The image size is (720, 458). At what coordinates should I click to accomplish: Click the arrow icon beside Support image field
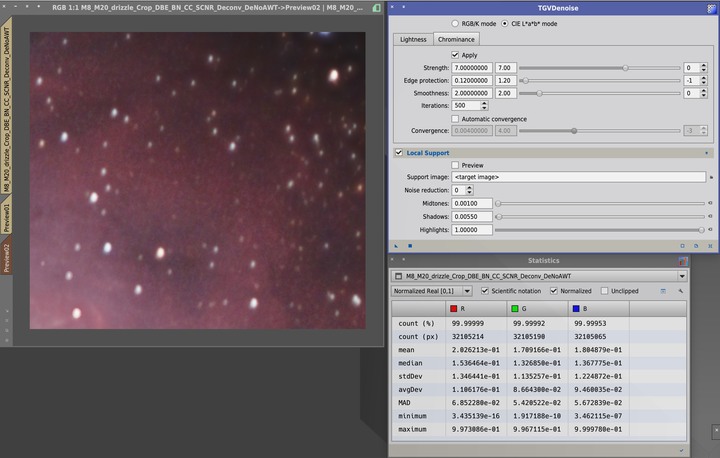[x=711, y=177]
